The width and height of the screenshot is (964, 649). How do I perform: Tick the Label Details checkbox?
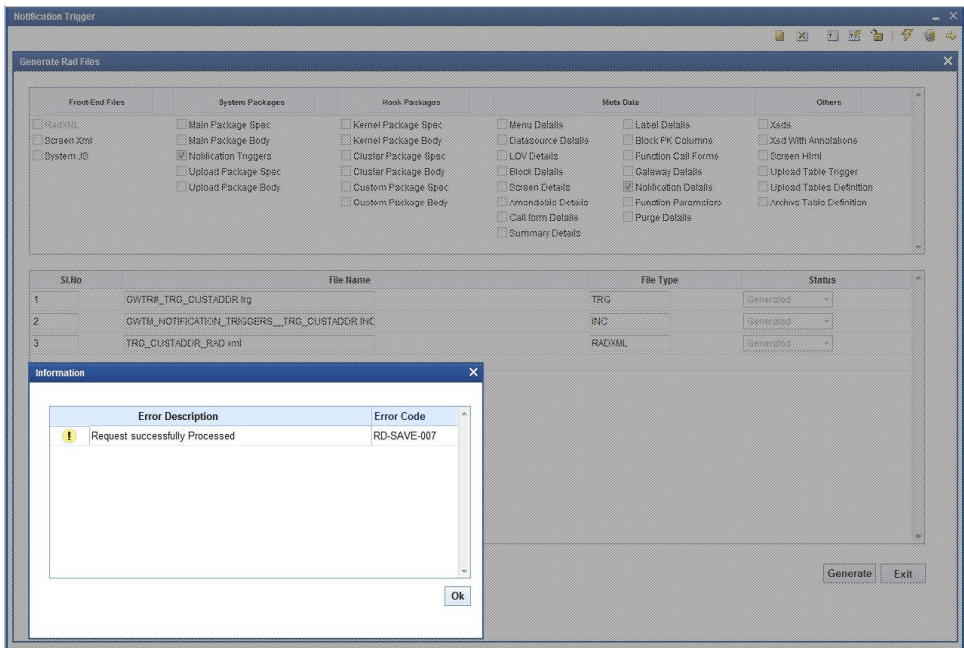(x=628, y=124)
